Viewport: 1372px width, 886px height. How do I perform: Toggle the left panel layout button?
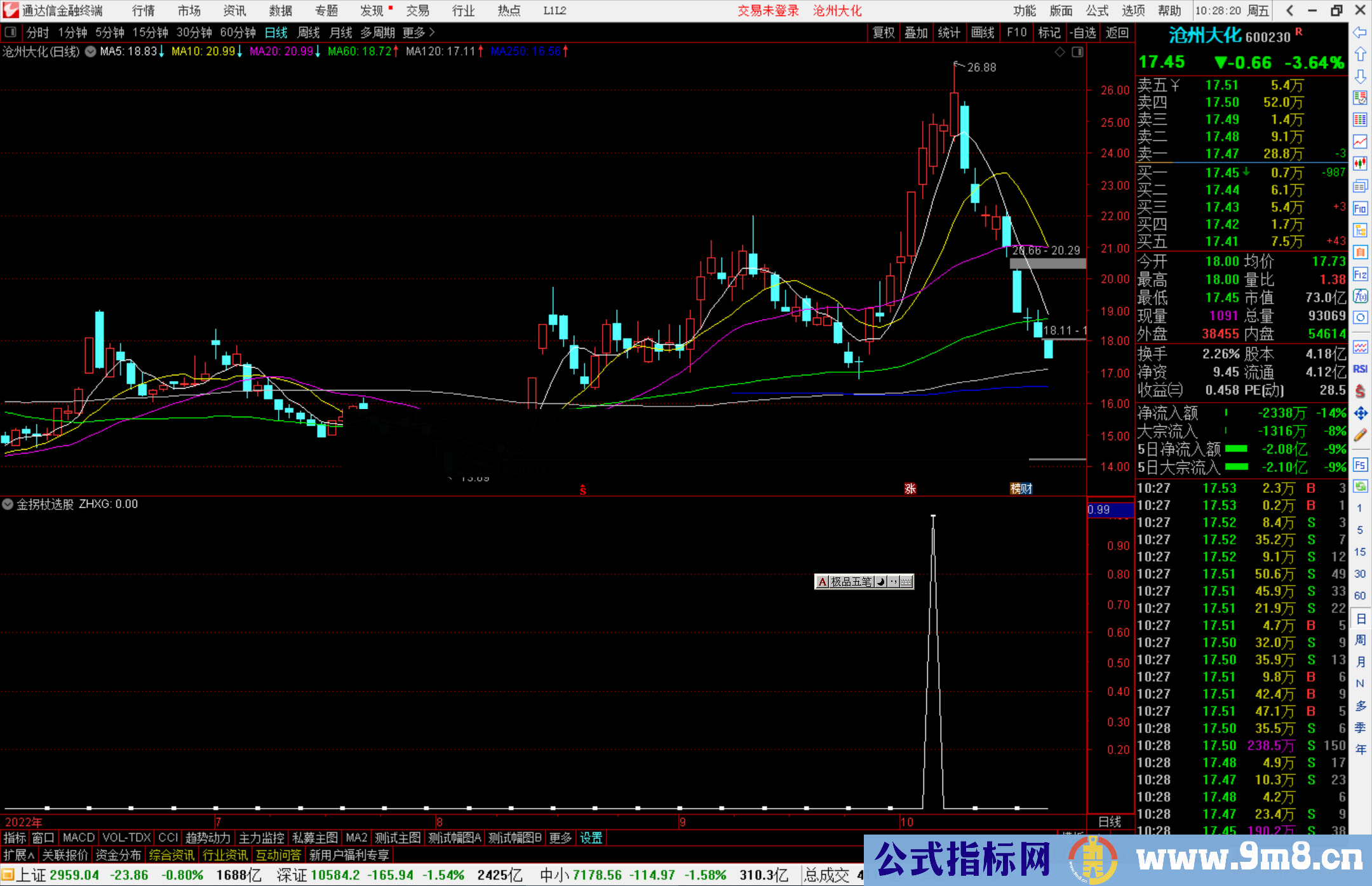[x=11, y=32]
